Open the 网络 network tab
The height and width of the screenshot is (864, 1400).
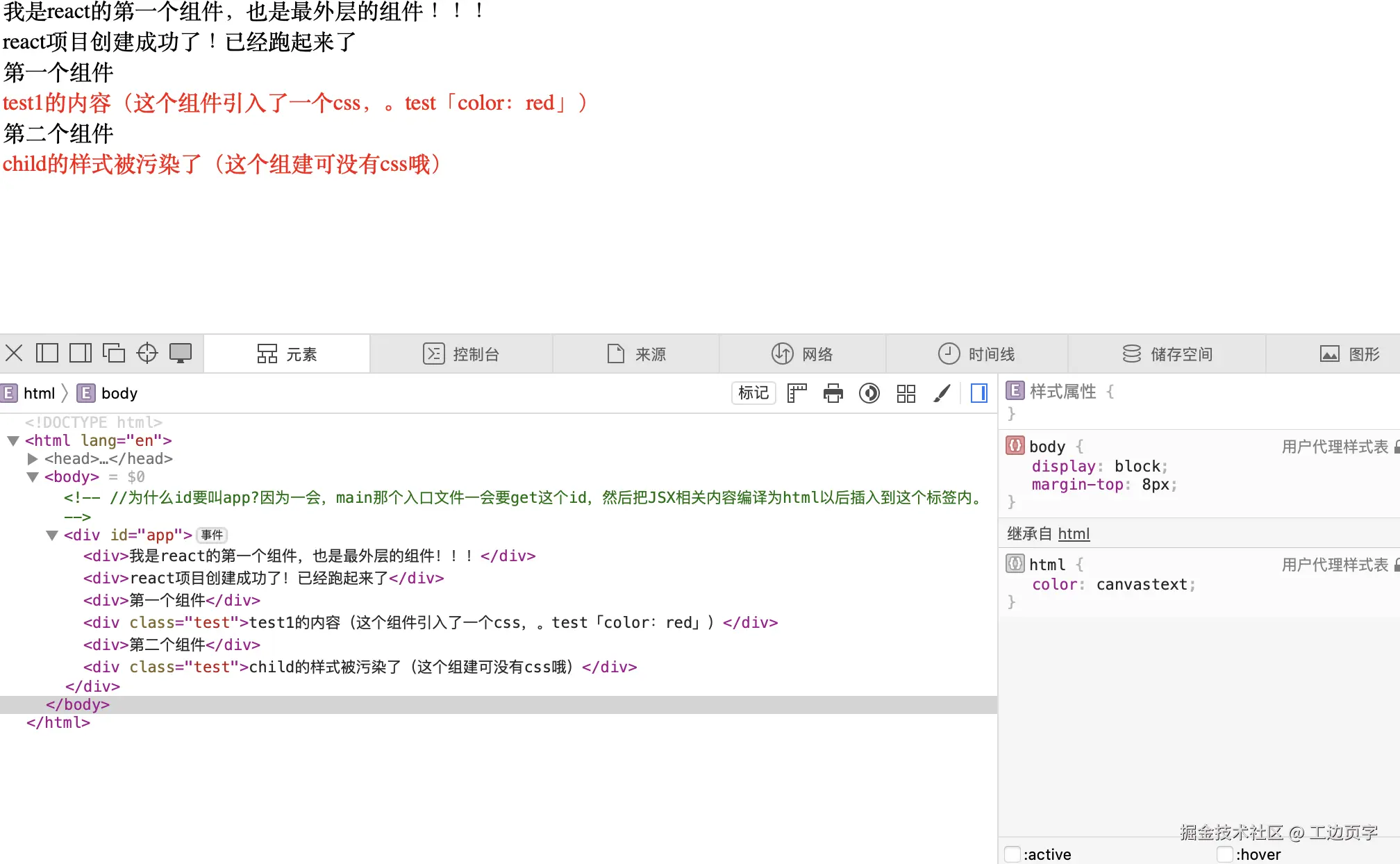[802, 354]
